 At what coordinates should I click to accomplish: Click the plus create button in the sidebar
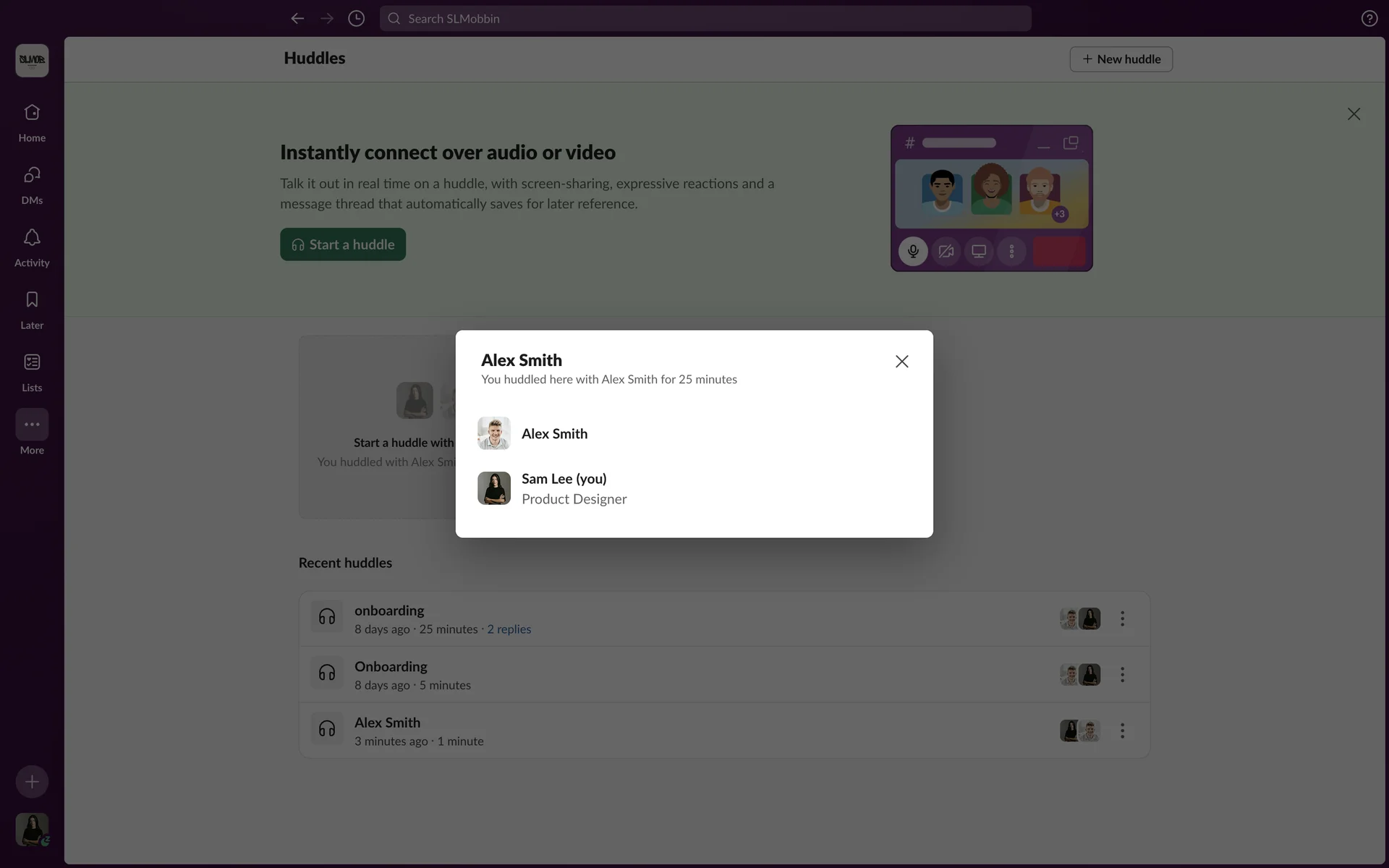coord(32,782)
